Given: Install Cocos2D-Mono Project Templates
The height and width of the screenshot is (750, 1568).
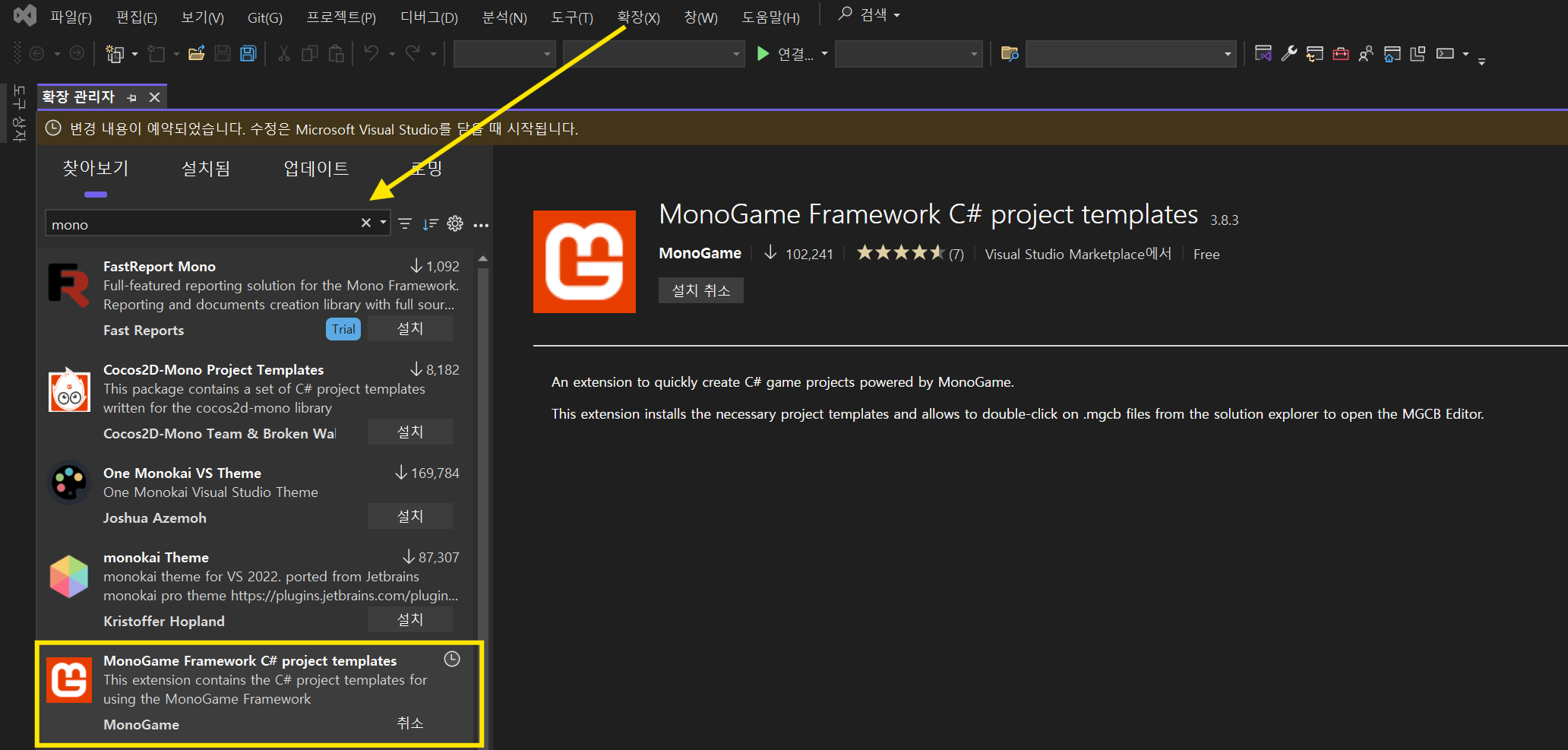Looking at the screenshot, I should tap(410, 432).
